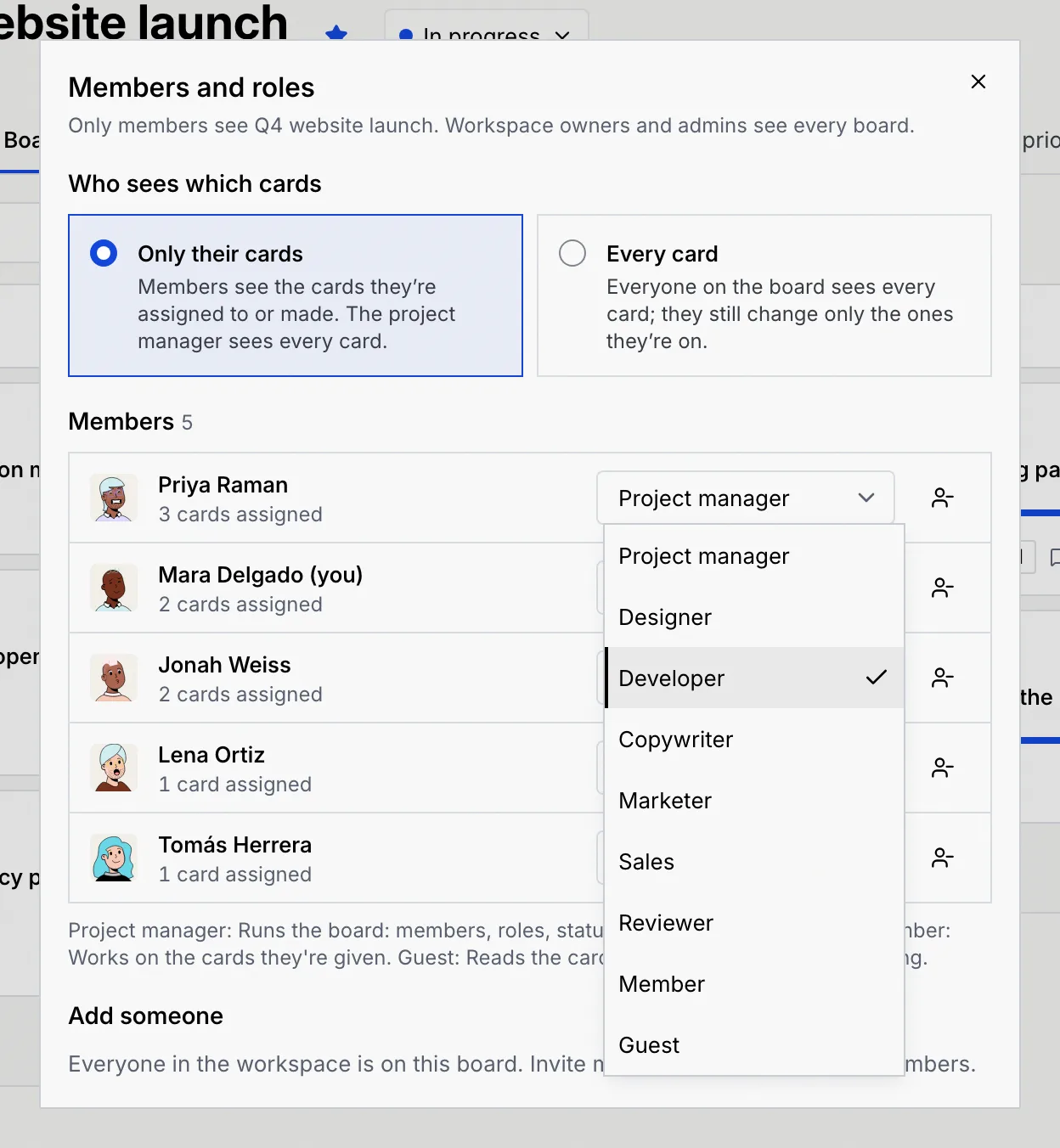Click Lena Ortiz's avatar
This screenshot has width=1060, height=1148.
pos(114,768)
